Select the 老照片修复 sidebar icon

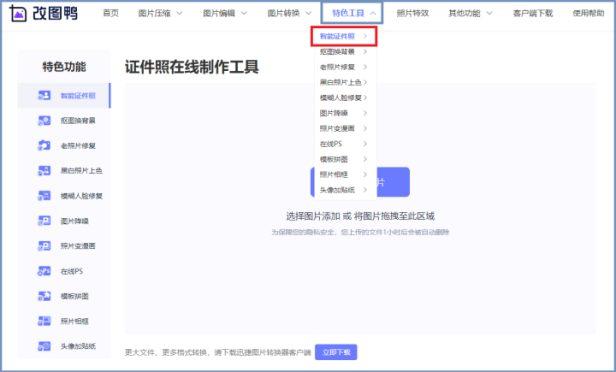coord(44,146)
